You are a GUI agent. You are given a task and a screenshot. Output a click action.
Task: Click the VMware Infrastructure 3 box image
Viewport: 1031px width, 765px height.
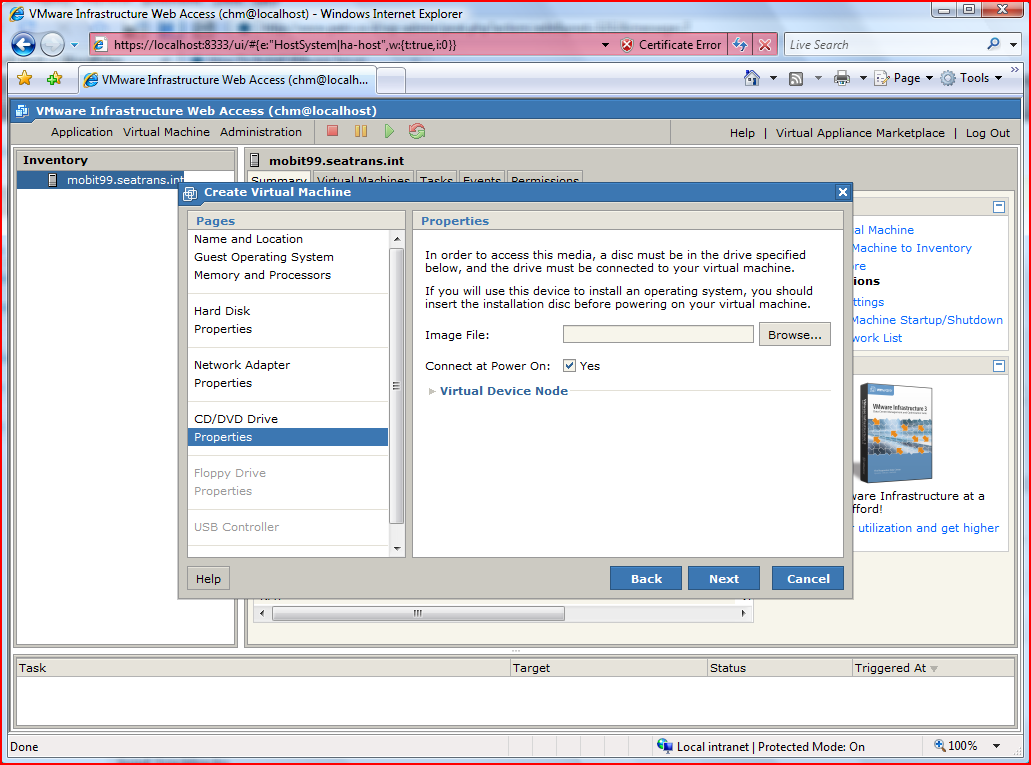(896, 433)
